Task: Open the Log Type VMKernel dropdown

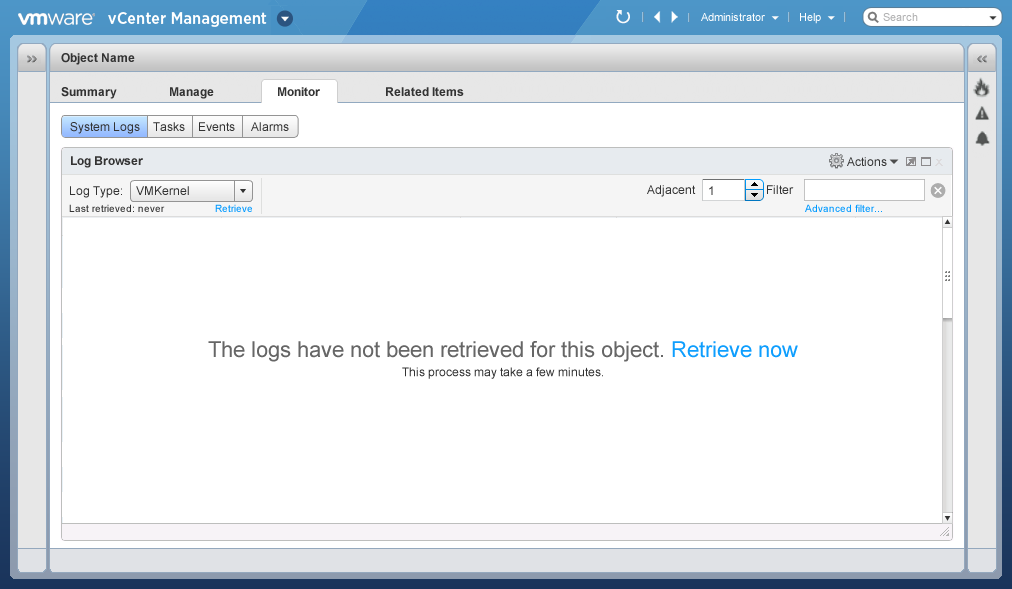Action: (x=242, y=191)
